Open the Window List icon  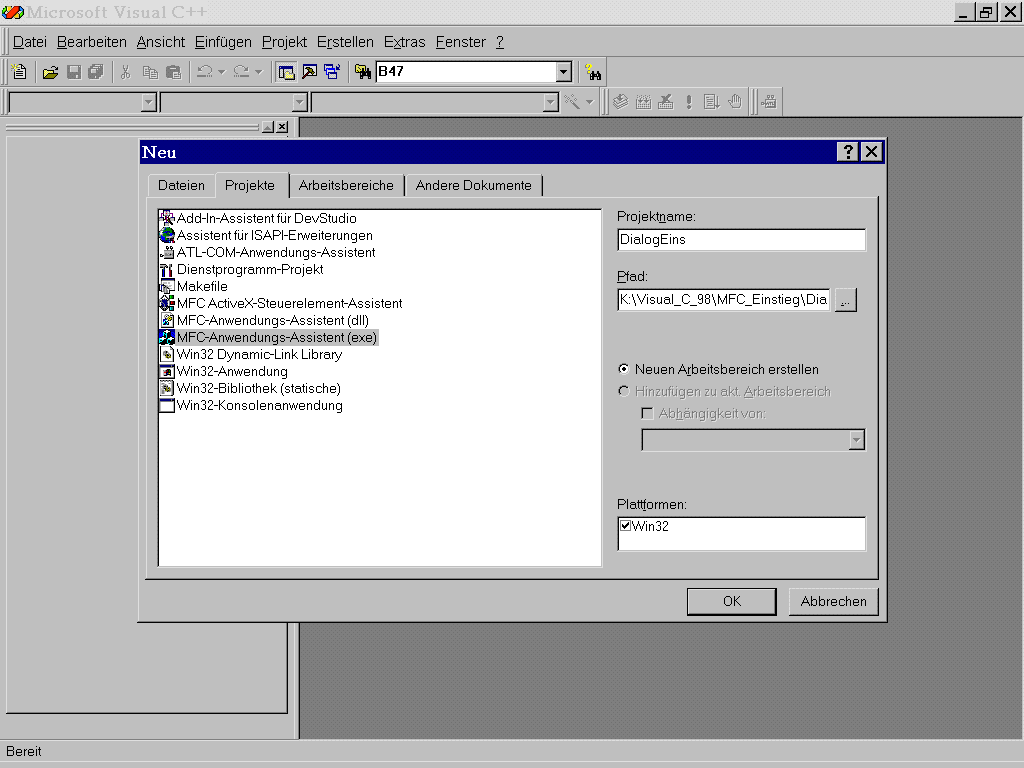pyautogui.click(x=332, y=72)
